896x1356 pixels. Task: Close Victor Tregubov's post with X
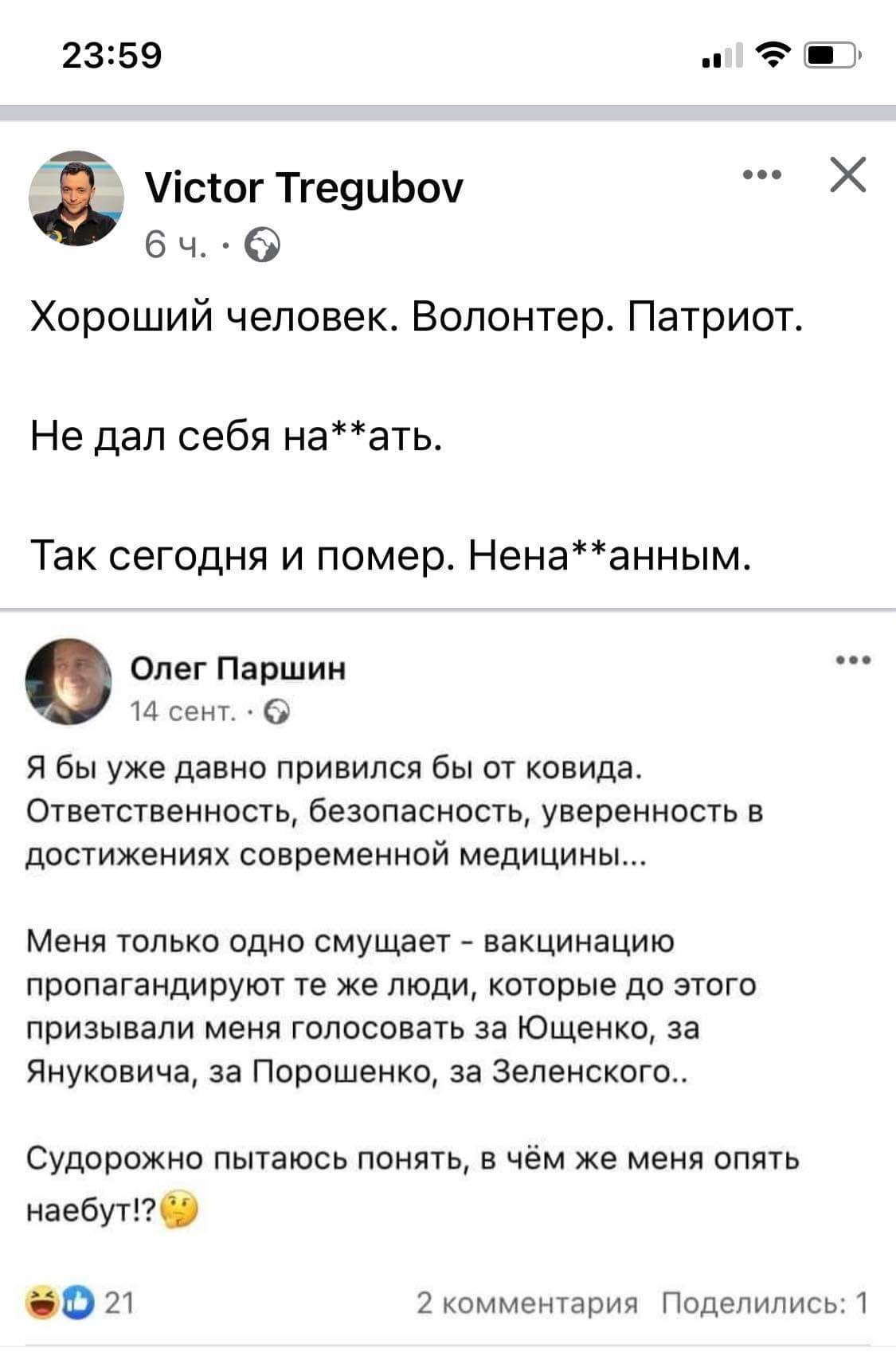(847, 175)
